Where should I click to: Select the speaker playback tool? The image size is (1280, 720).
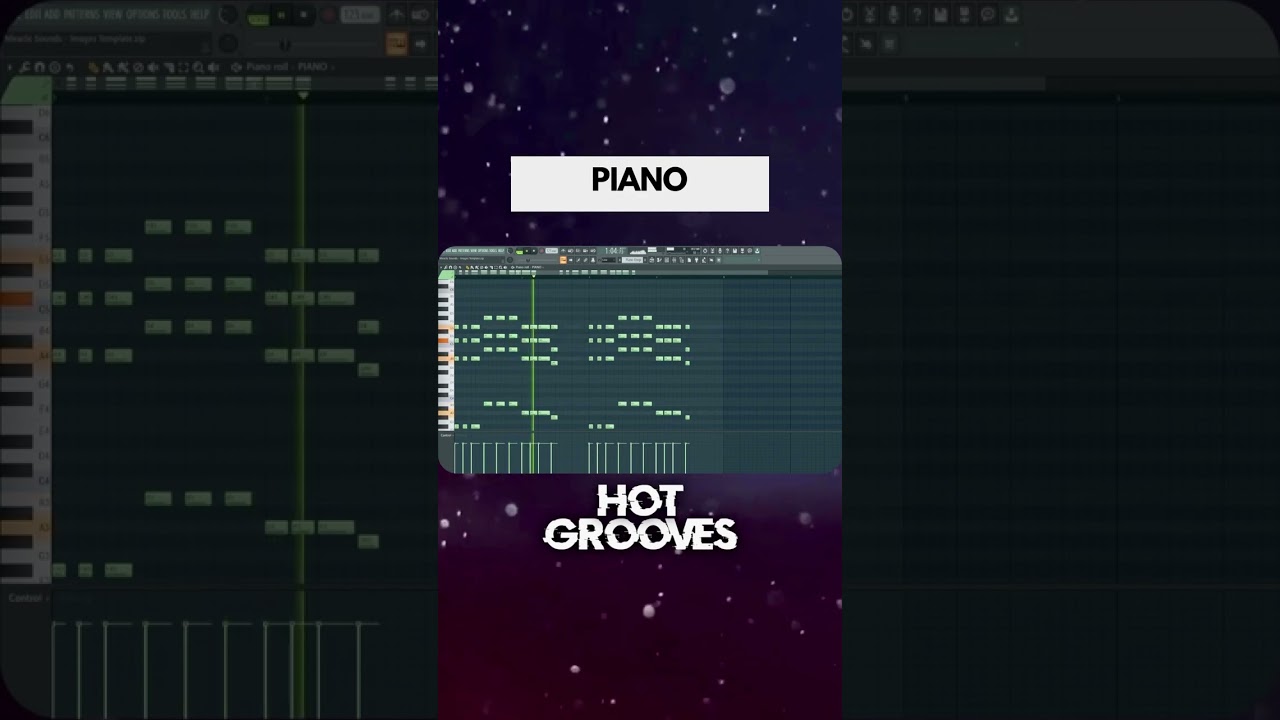pyautogui.click(x=213, y=67)
